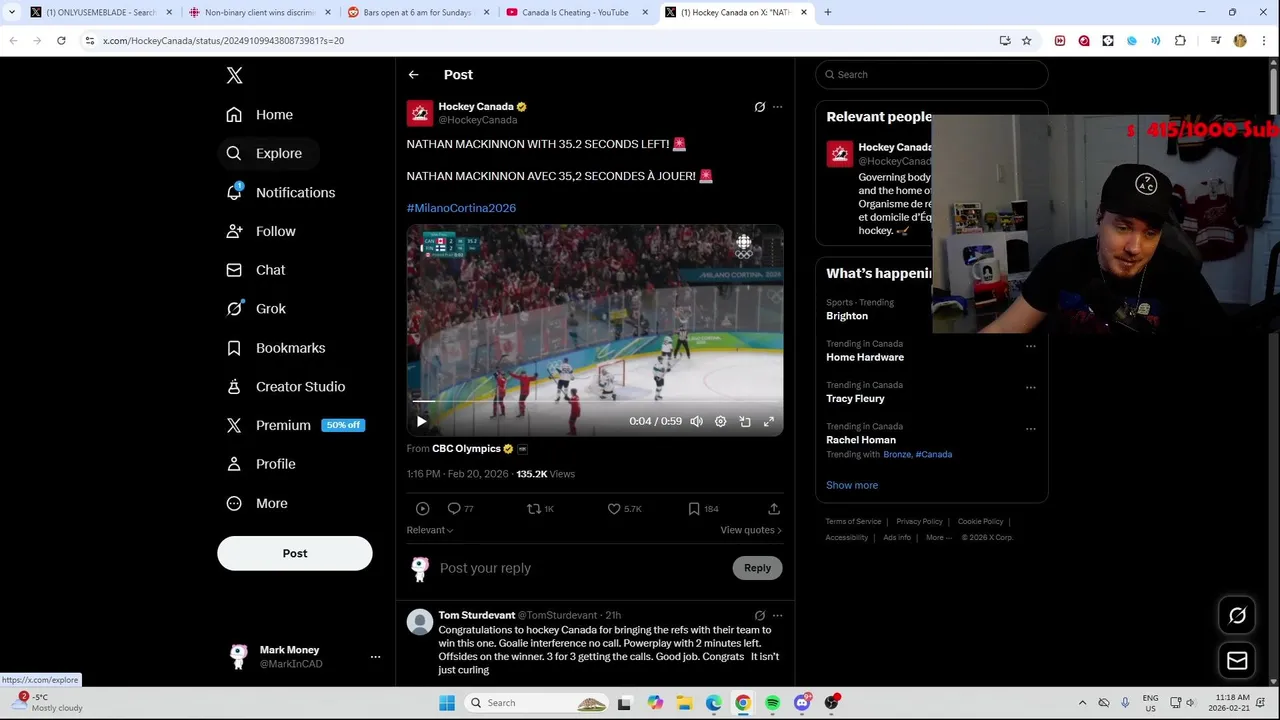The width and height of the screenshot is (1280, 720).
Task: Seek on the video progress bar
Action: pyautogui.click(x=595, y=402)
